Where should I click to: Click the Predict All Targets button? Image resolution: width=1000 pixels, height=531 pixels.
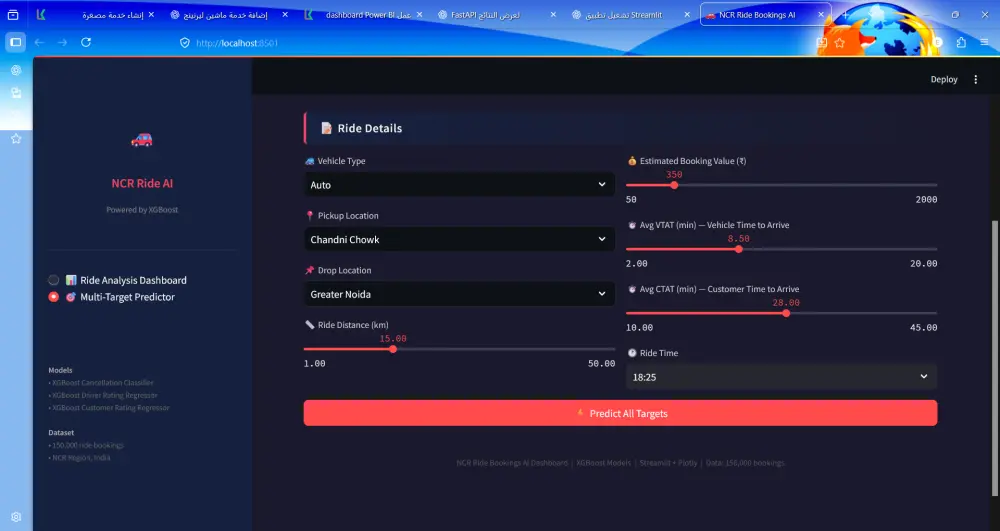[x=621, y=414]
